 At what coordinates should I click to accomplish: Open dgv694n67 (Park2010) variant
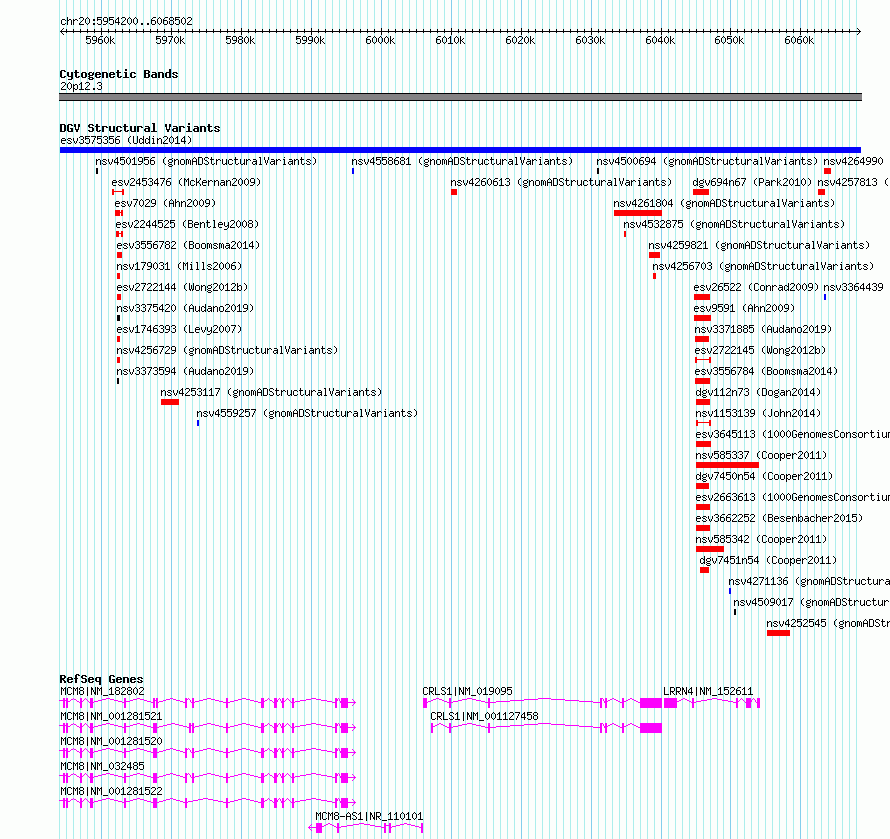point(752,182)
